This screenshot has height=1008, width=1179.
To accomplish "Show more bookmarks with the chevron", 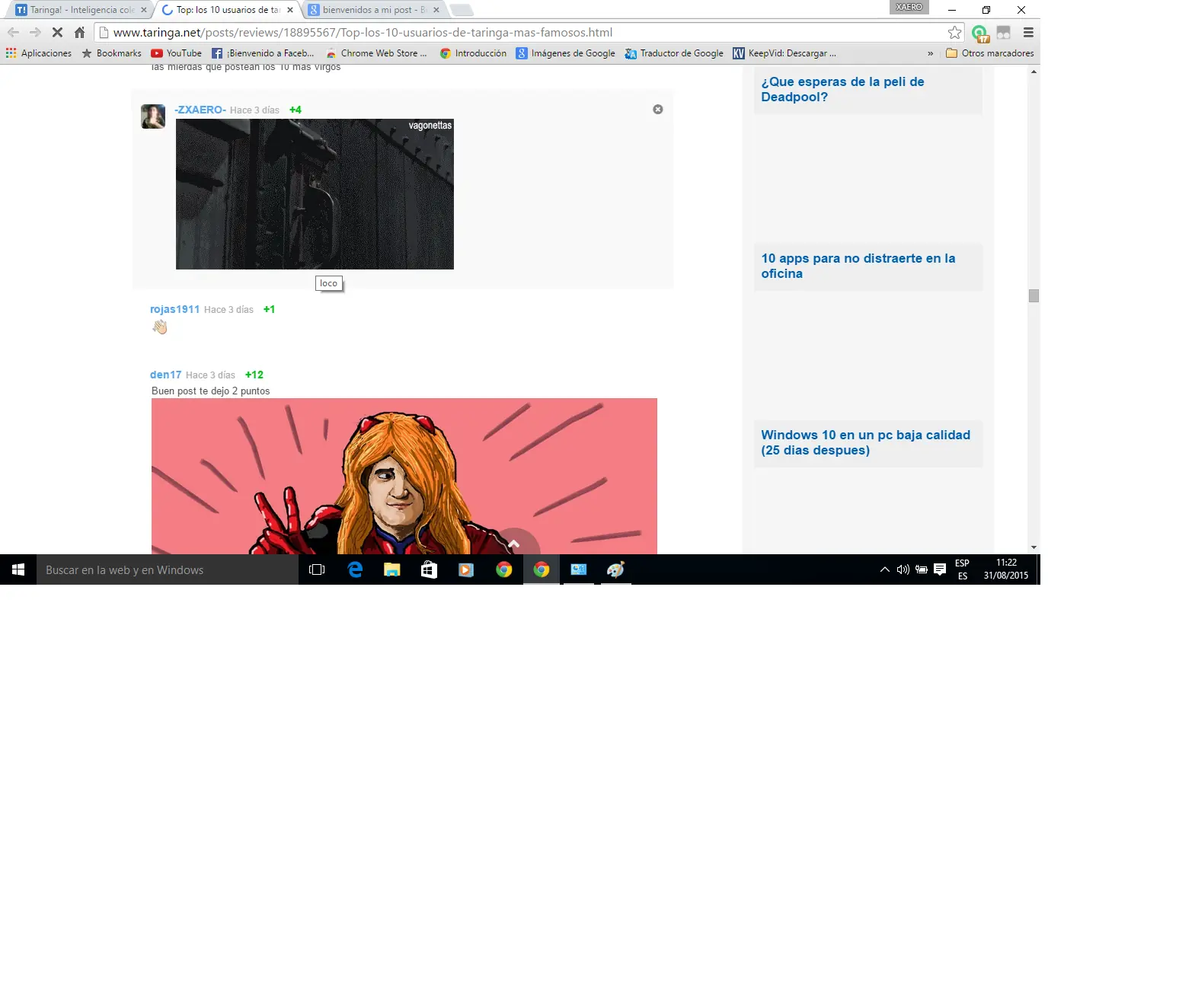I will [930, 53].
